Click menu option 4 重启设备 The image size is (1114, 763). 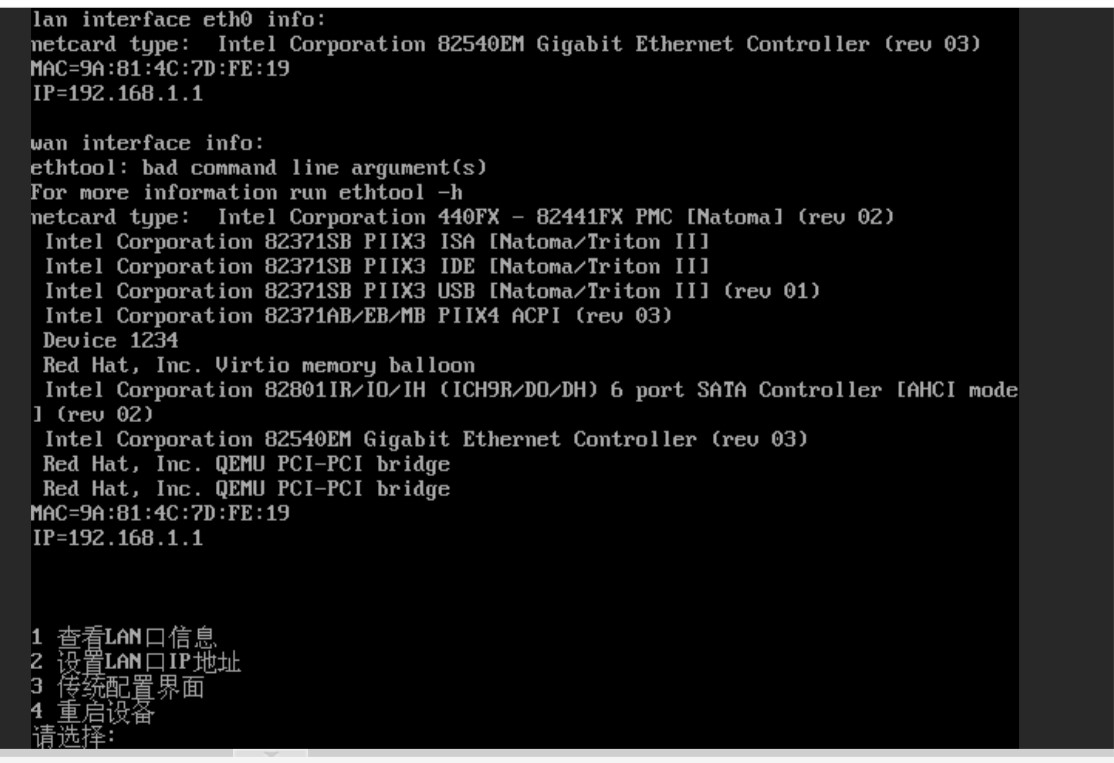point(93,713)
